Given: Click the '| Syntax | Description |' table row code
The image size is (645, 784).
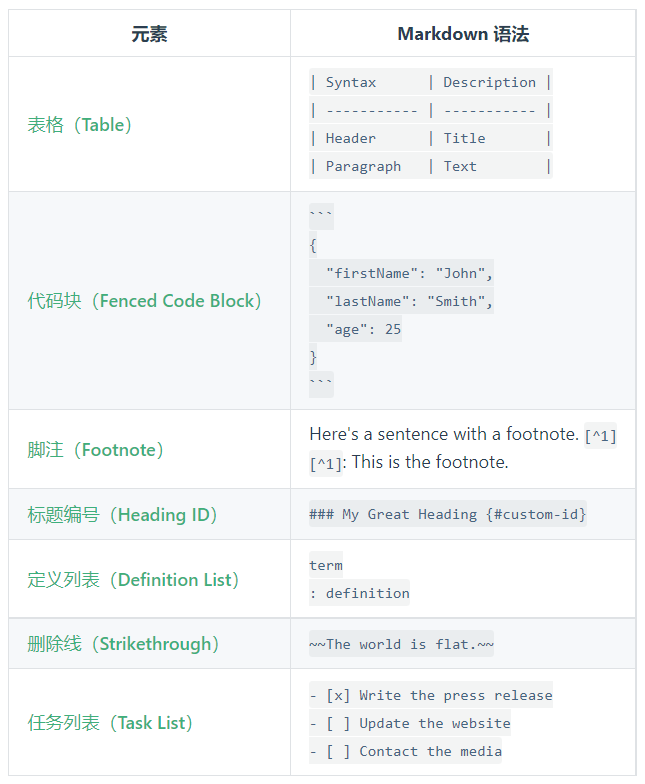Looking at the screenshot, I should tap(430, 82).
